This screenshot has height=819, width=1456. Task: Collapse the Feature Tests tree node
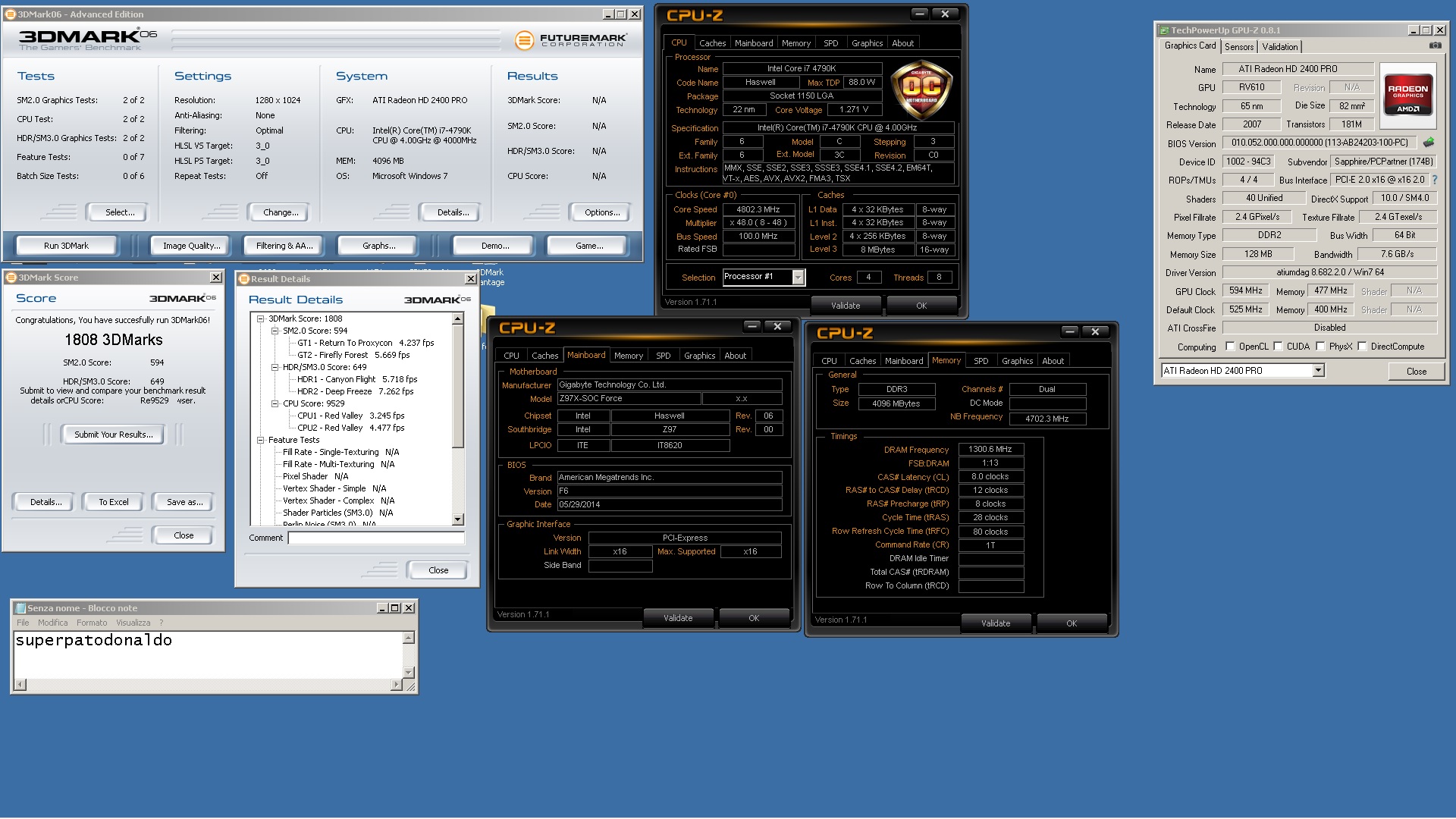pos(260,440)
